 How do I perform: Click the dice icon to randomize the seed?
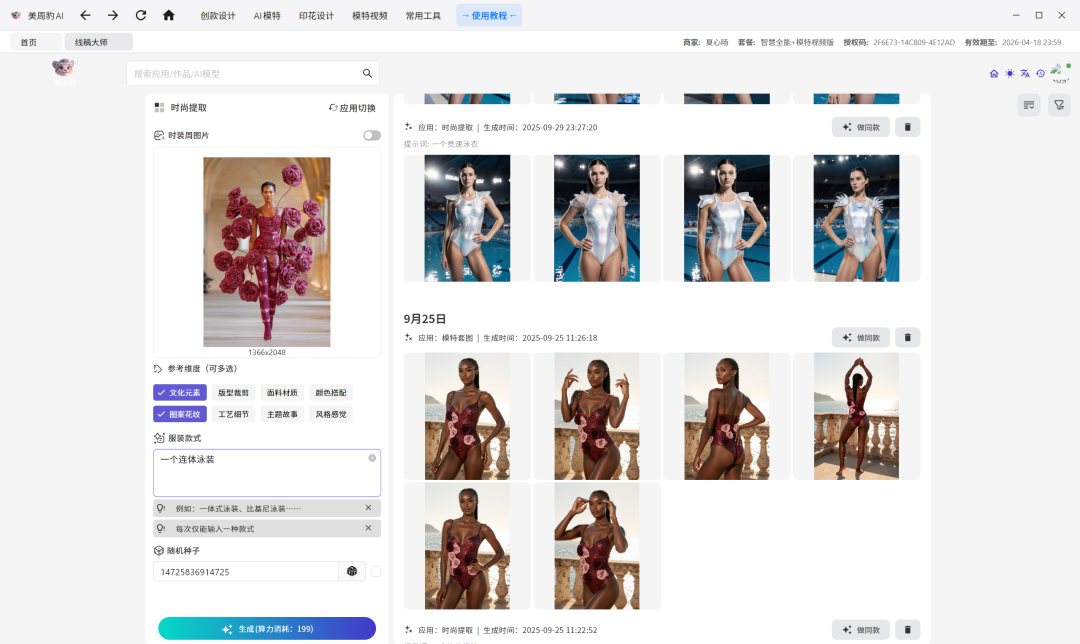pos(352,571)
